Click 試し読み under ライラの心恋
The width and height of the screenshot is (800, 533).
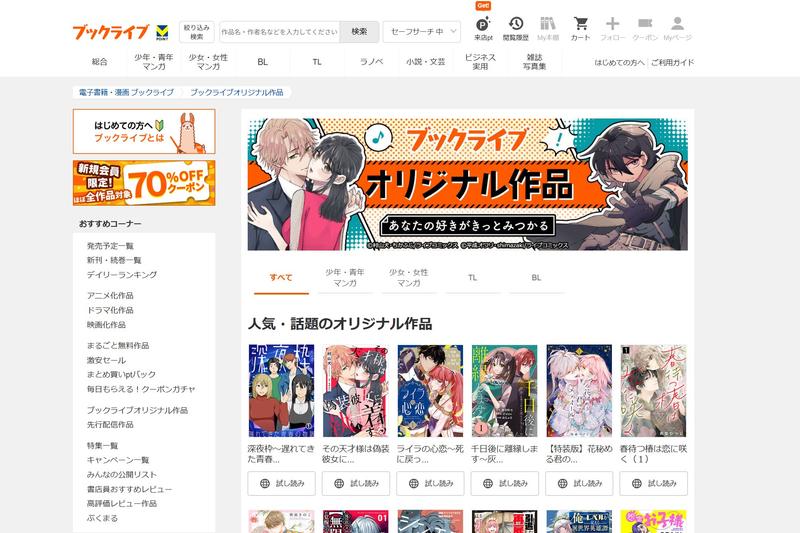(430, 484)
